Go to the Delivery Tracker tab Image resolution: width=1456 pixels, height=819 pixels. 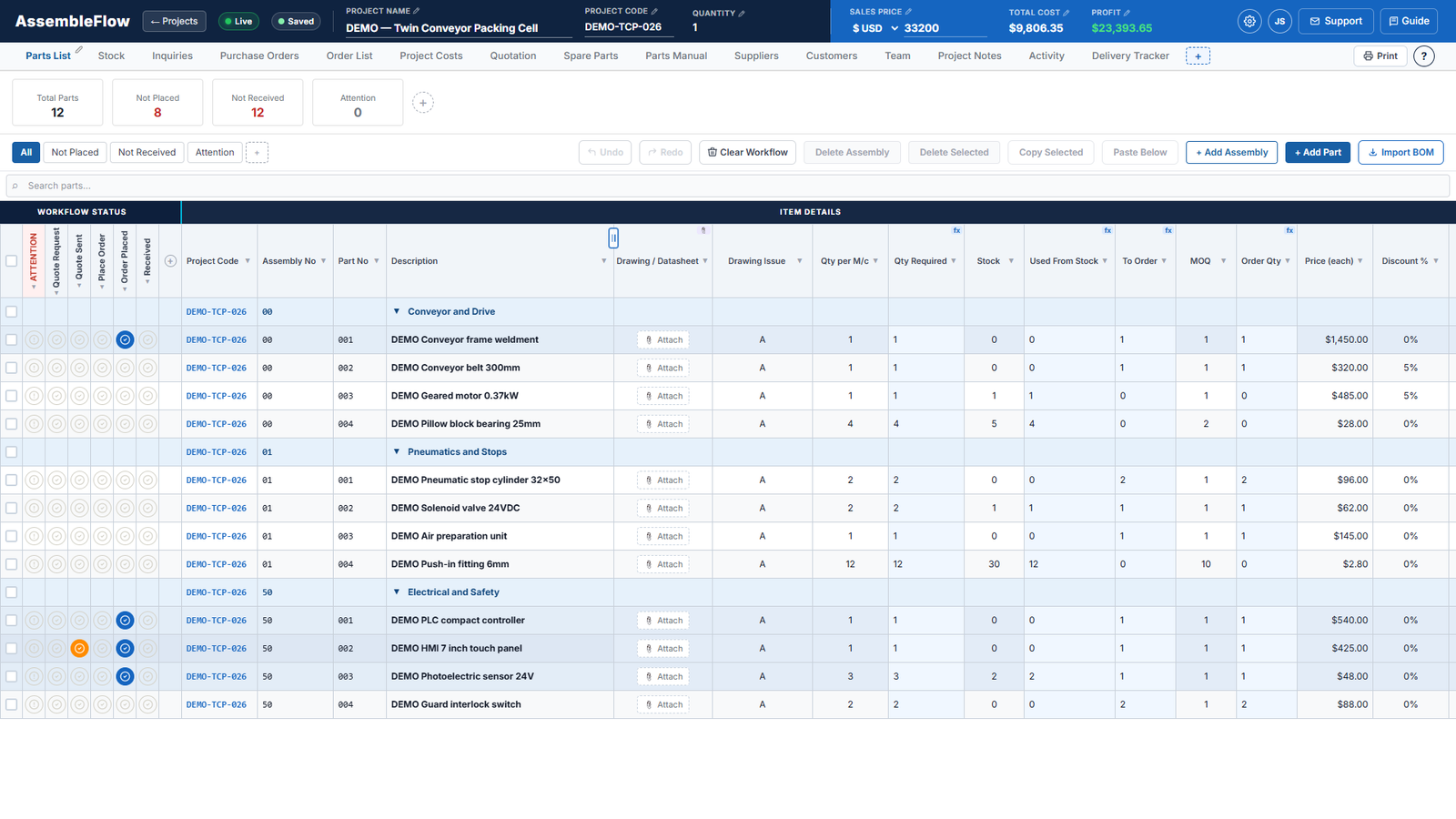[x=1130, y=56]
